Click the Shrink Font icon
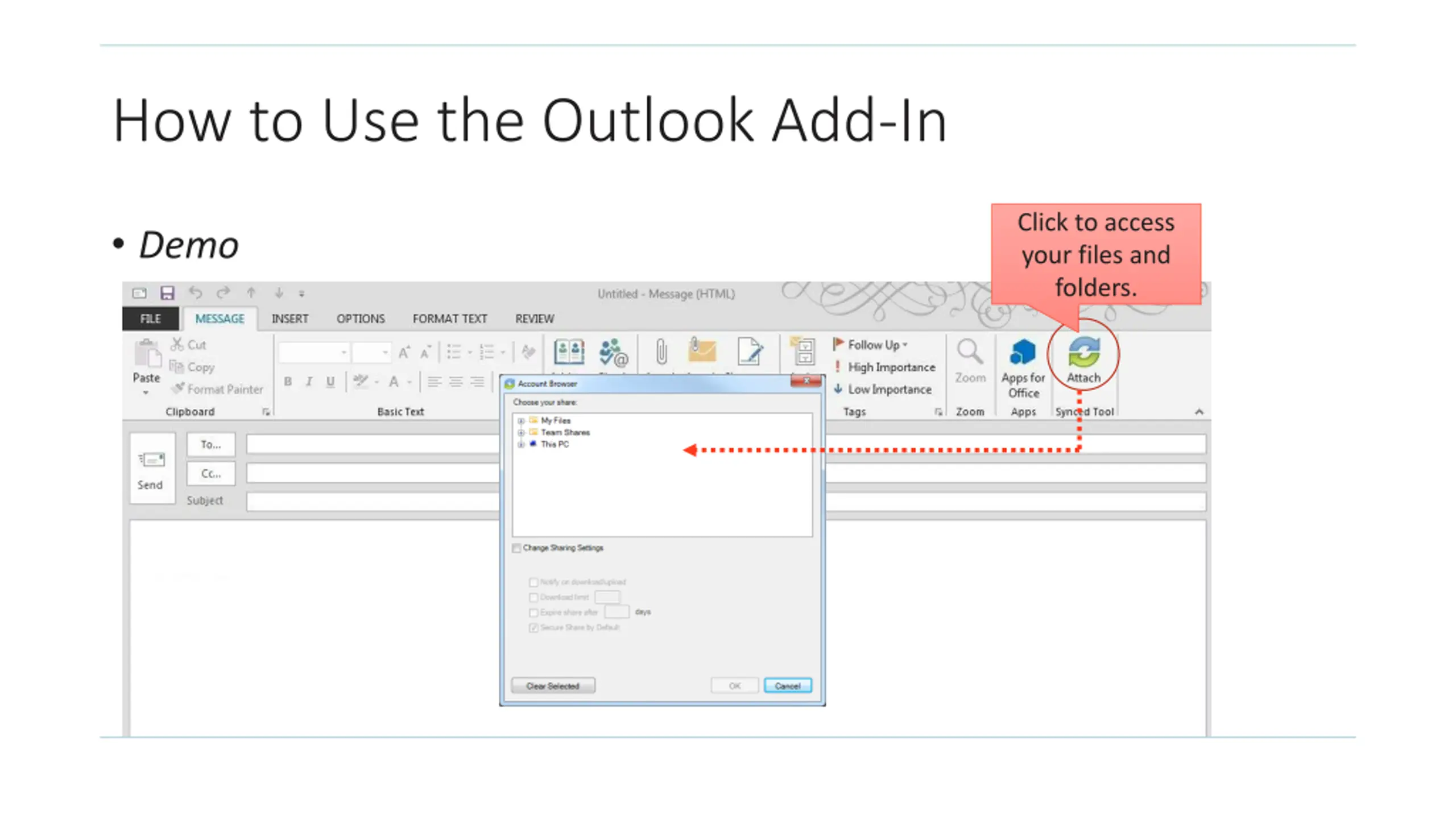Screen dimensions: 1456x819 (425, 352)
